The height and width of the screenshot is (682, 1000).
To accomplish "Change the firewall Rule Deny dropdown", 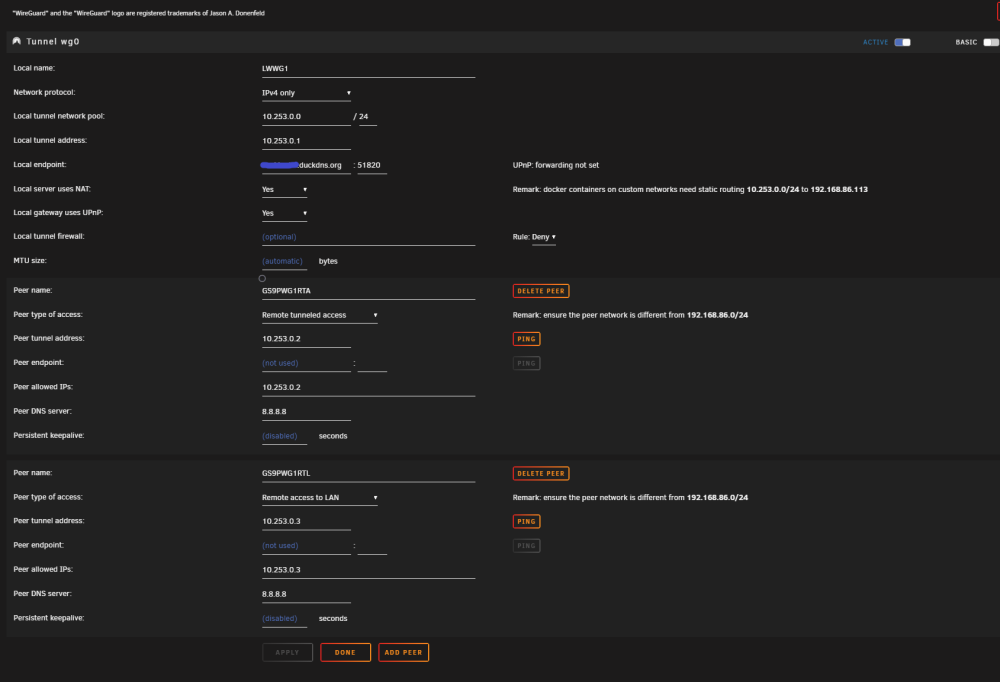I will pyautogui.click(x=544, y=237).
